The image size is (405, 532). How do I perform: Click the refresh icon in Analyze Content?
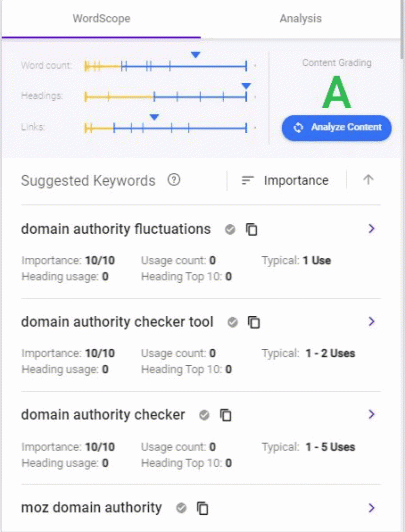(298, 128)
